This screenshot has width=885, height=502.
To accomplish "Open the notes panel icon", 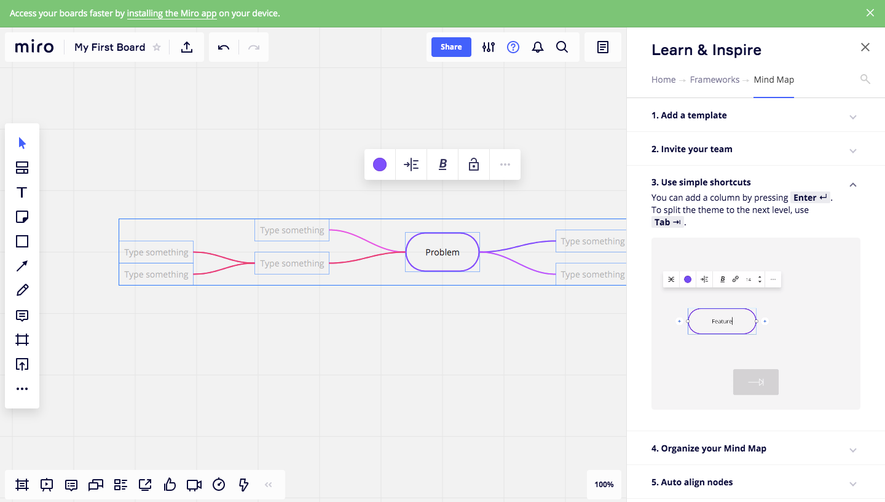I will (603, 47).
